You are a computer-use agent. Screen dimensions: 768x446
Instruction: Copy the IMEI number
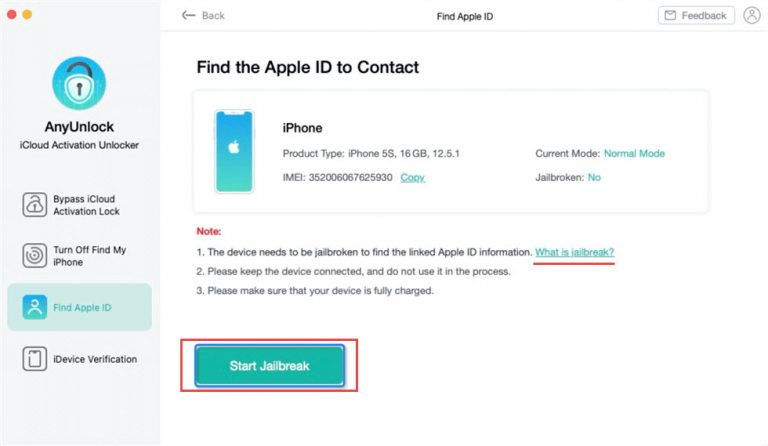(x=412, y=177)
